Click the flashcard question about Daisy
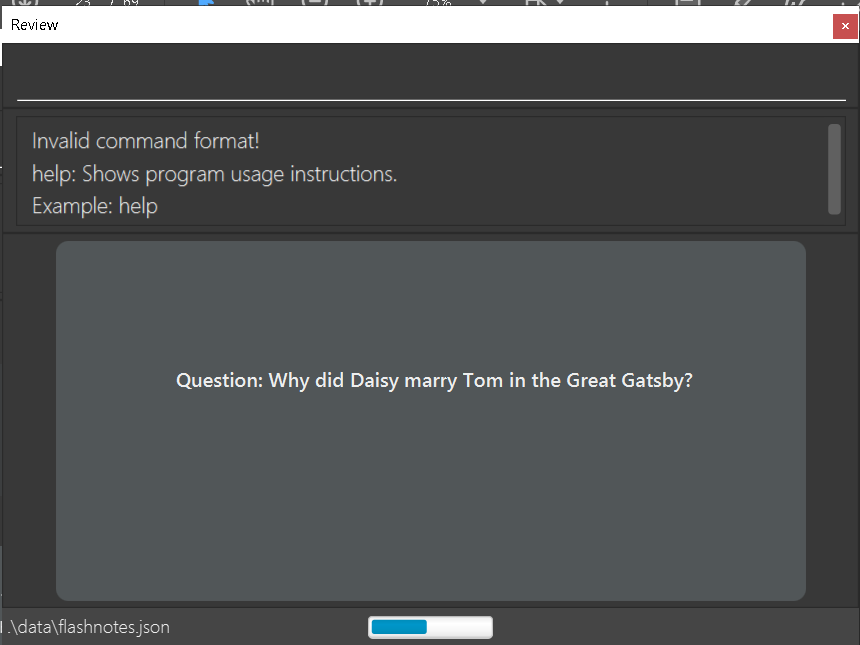The image size is (860, 645). [x=434, y=380]
